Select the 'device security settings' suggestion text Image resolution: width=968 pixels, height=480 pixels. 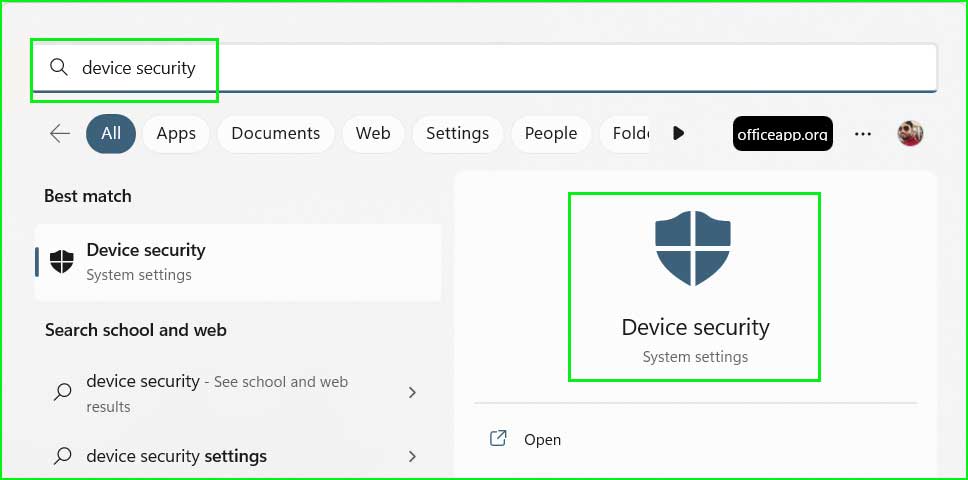(177, 457)
